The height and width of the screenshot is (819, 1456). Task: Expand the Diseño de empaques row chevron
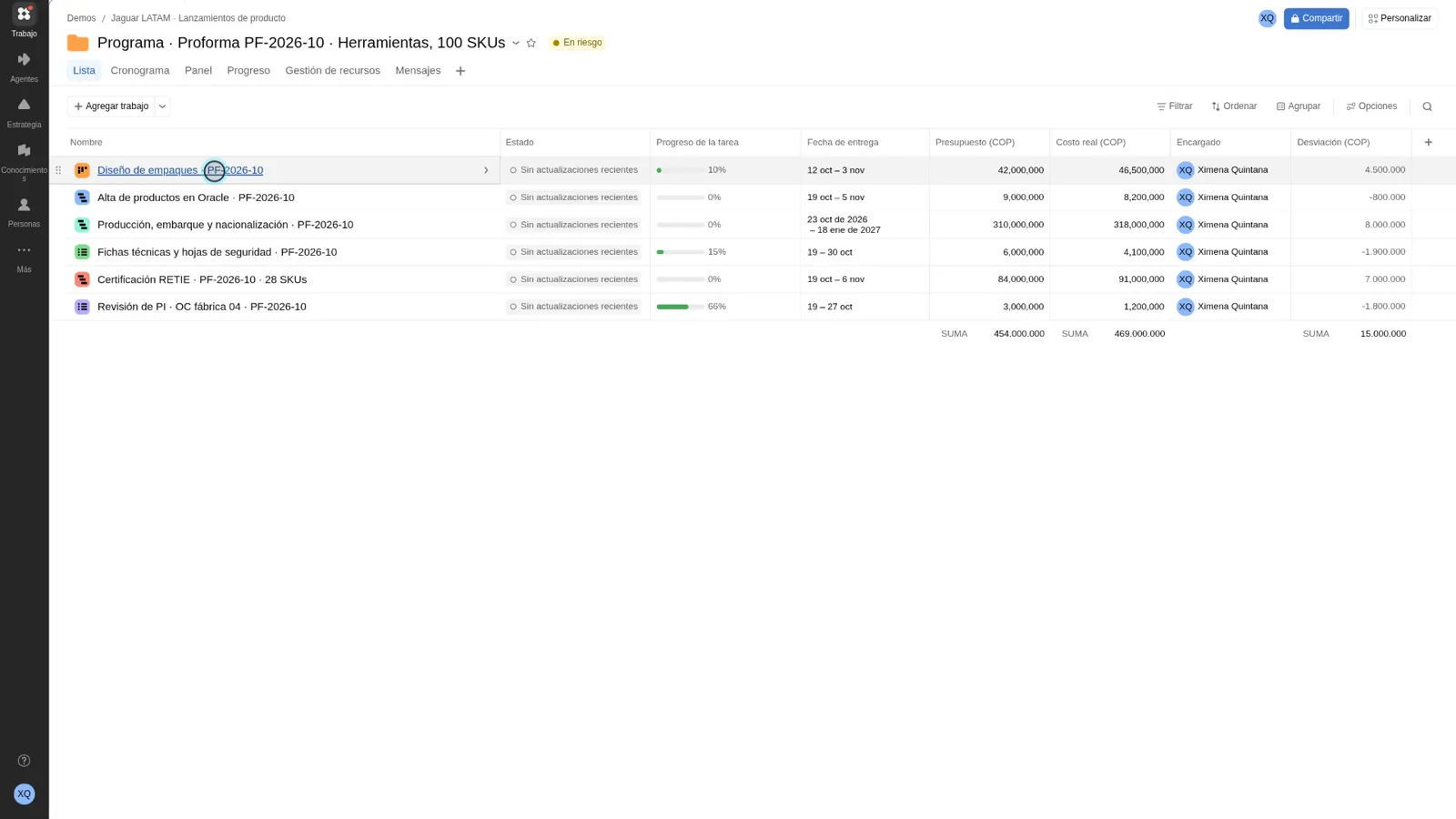pos(486,170)
